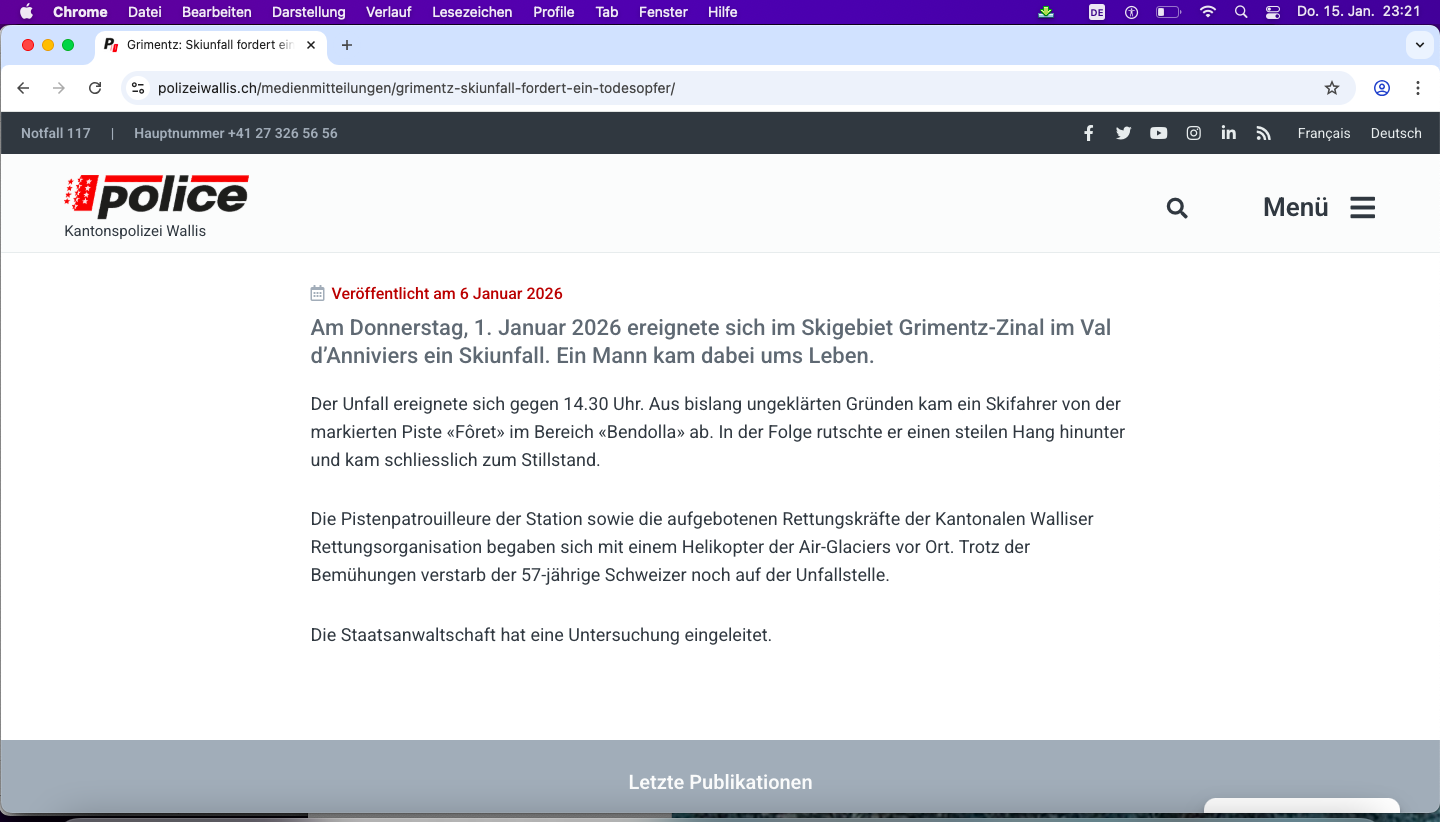Open Chrome three-dot options menu
1440x822 pixels.
tap(1418, 88)
